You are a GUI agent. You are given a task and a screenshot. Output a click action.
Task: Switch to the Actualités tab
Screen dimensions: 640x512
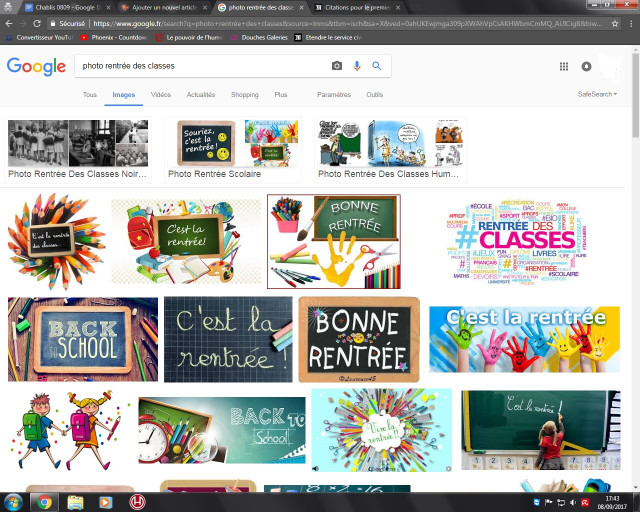coord(200,94)
